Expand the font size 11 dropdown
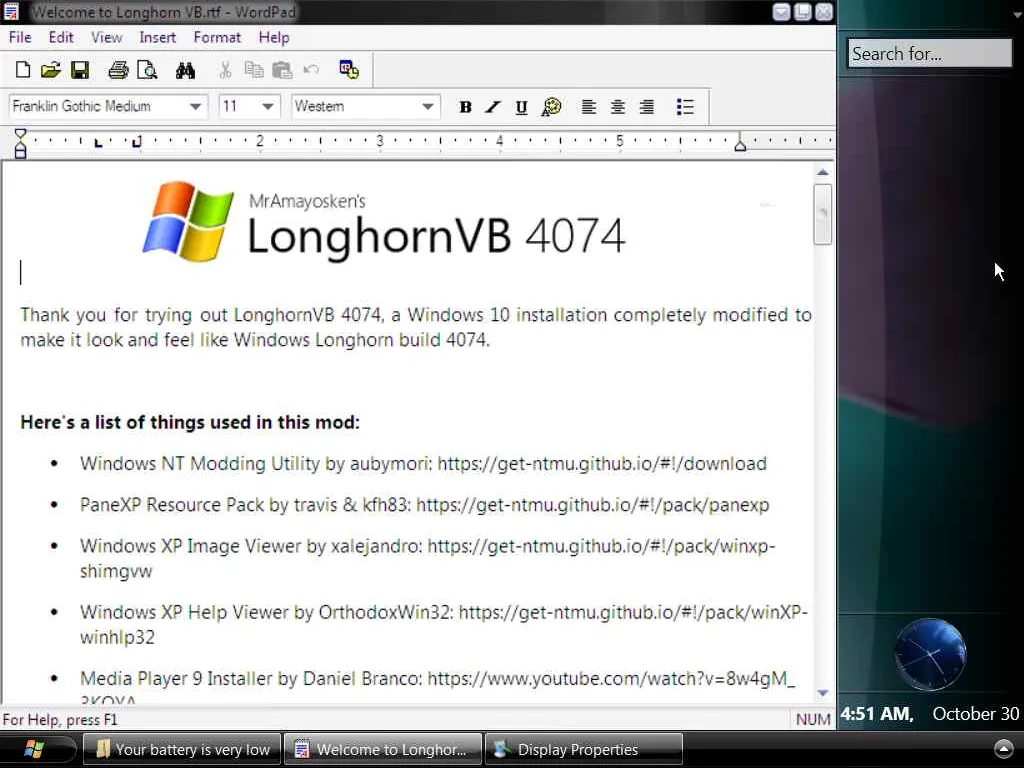 pyautogui.click(x=268, y=106)
